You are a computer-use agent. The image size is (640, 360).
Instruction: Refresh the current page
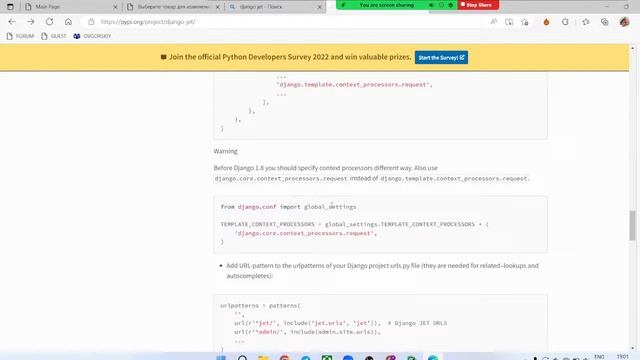tap(49, 22)
